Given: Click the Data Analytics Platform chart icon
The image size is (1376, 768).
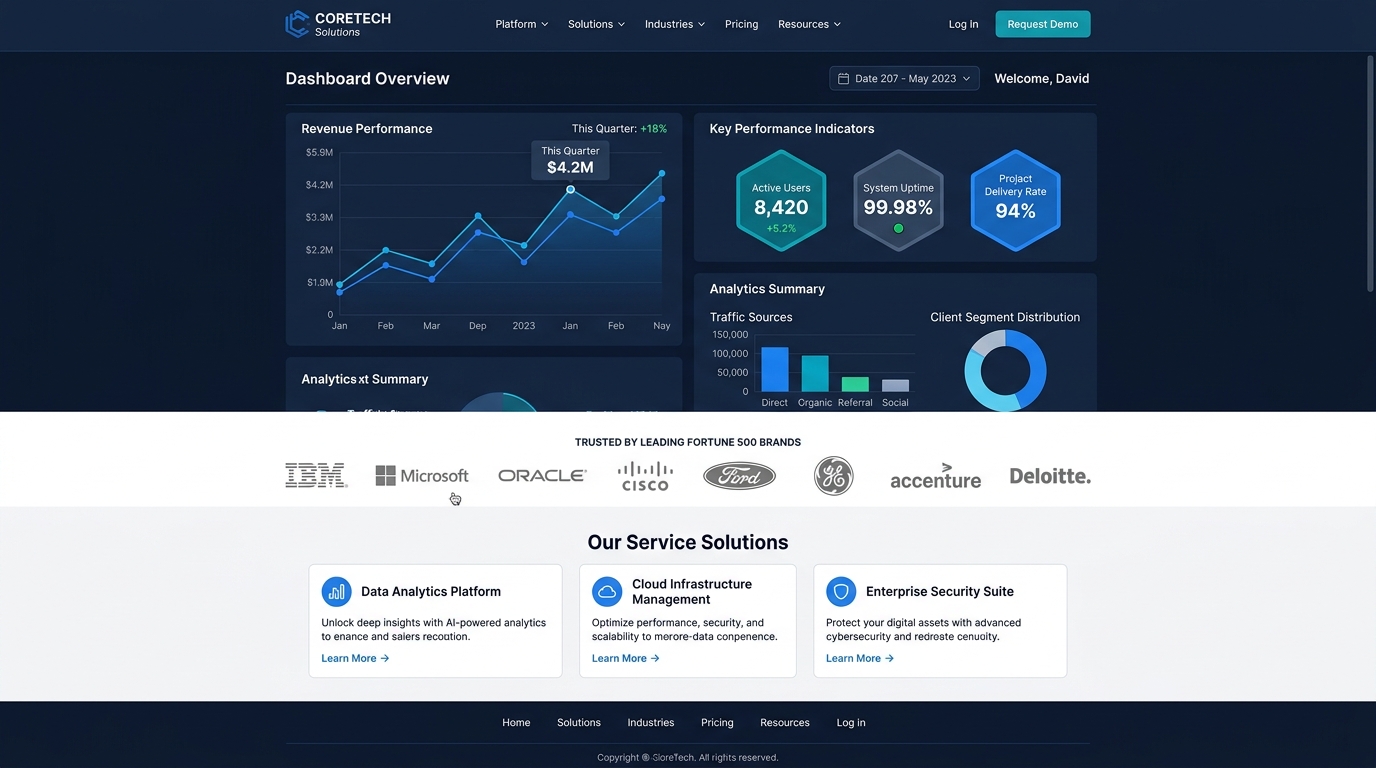Looking at the screenshot, I should pos(336,591).
